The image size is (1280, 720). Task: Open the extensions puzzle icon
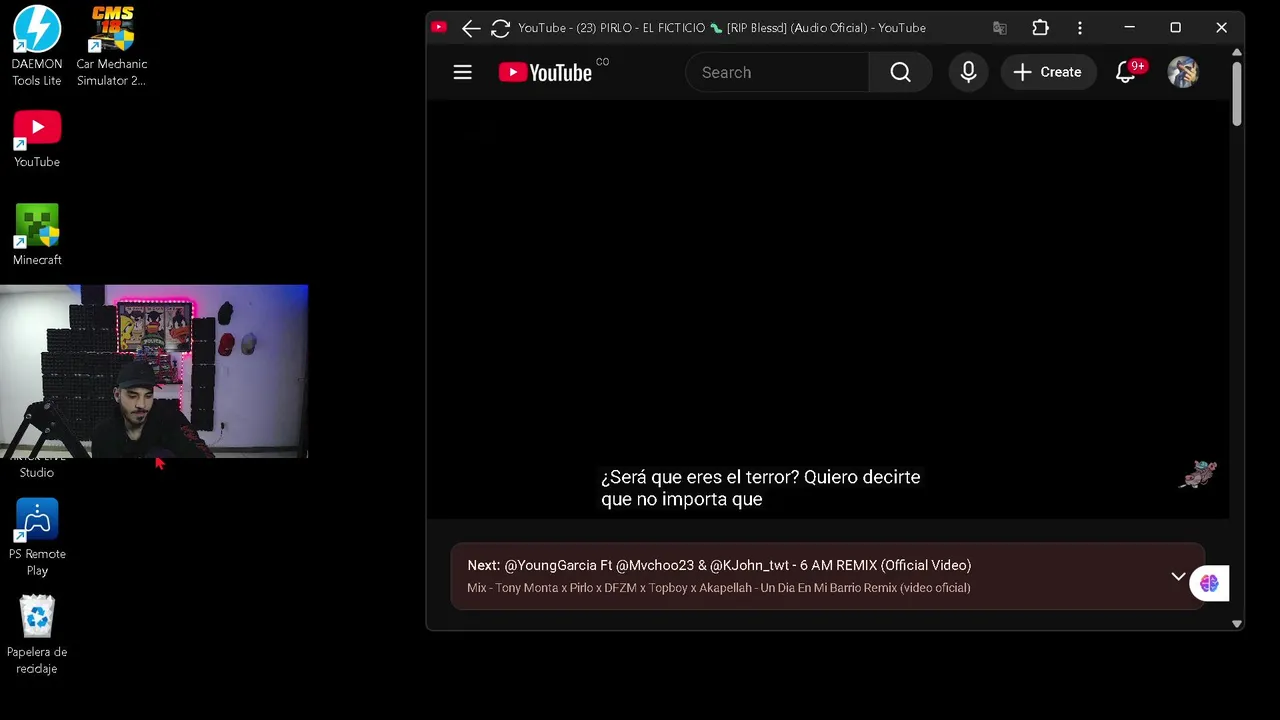(x=1040, y=28)
